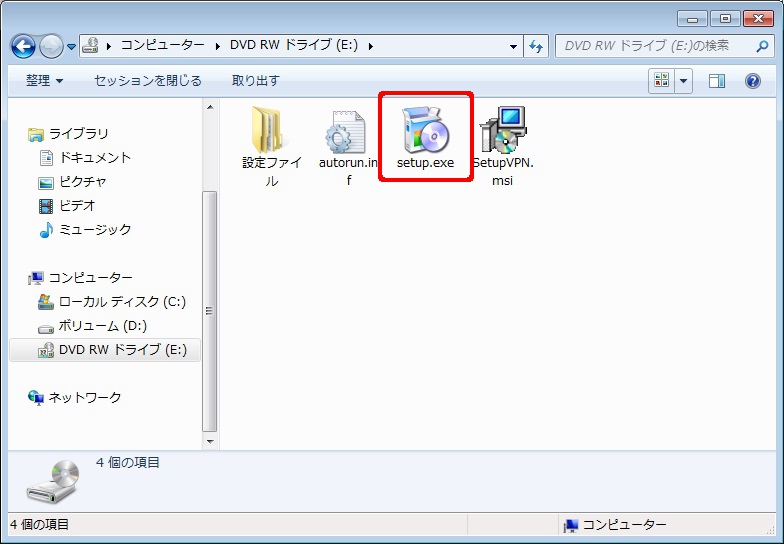The height and width of the screenshot is (544, 784).
Task: Click the refresh button beside address bar
Action: tap(536, 46)
